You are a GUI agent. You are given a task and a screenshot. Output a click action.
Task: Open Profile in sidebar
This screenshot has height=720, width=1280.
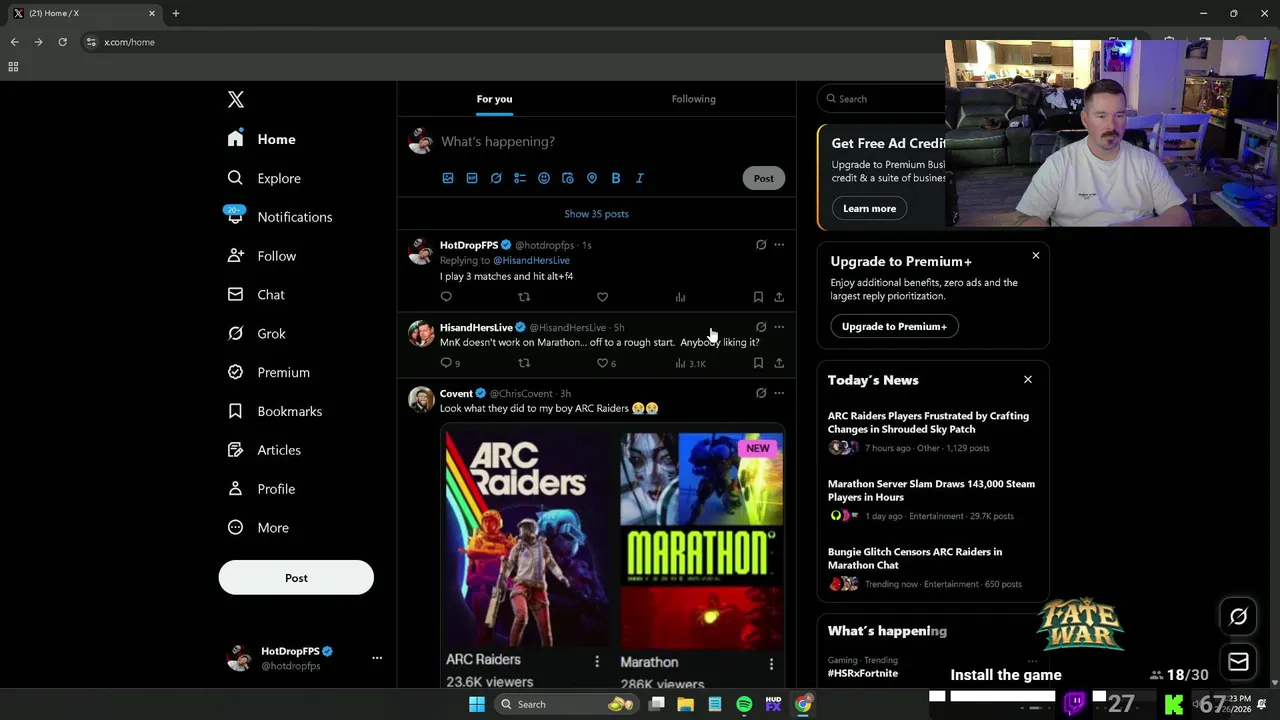point(261,489)
